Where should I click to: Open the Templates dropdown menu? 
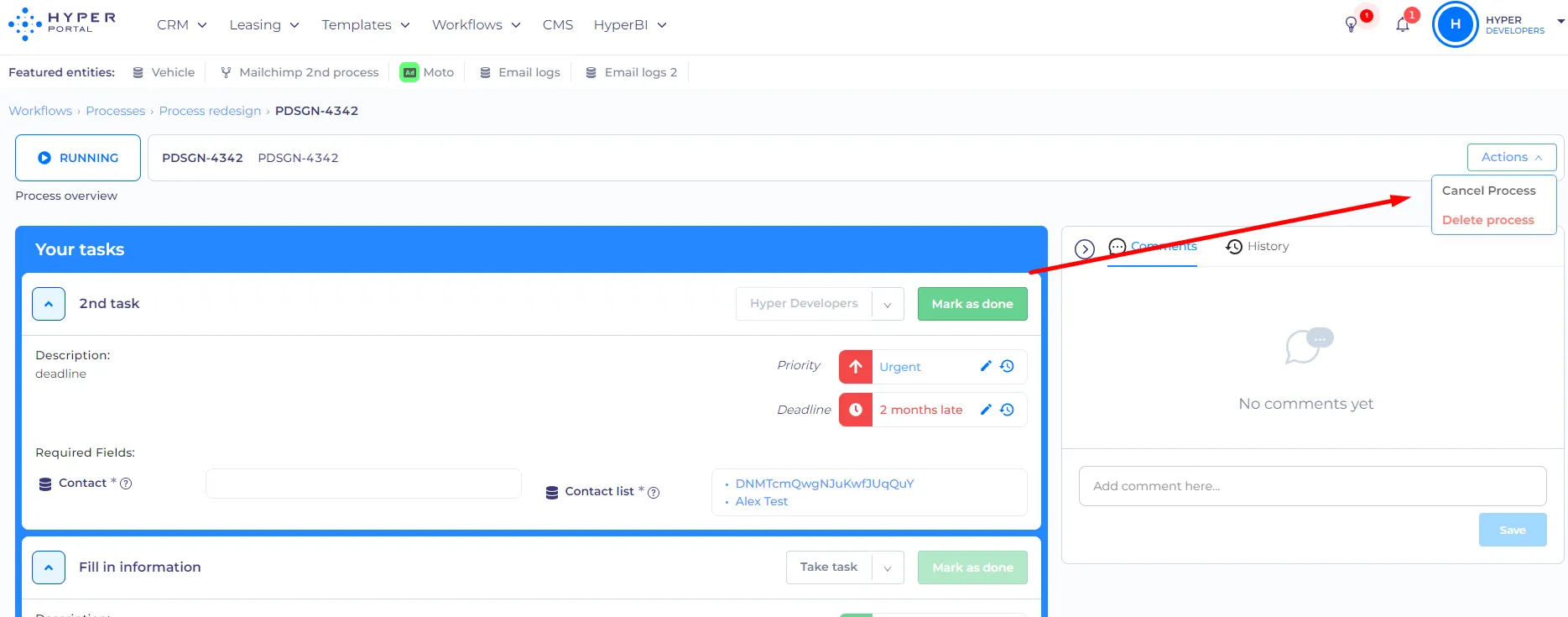[366, 25]
